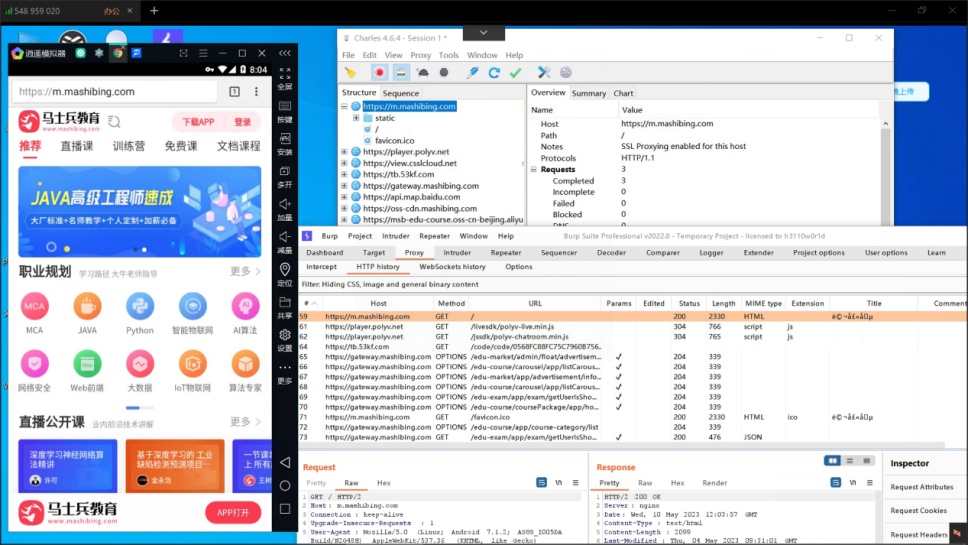Click the emulator Android home circle
Image resolution: width=968 pixels, height=545 pixels.
tap(285, 486)
